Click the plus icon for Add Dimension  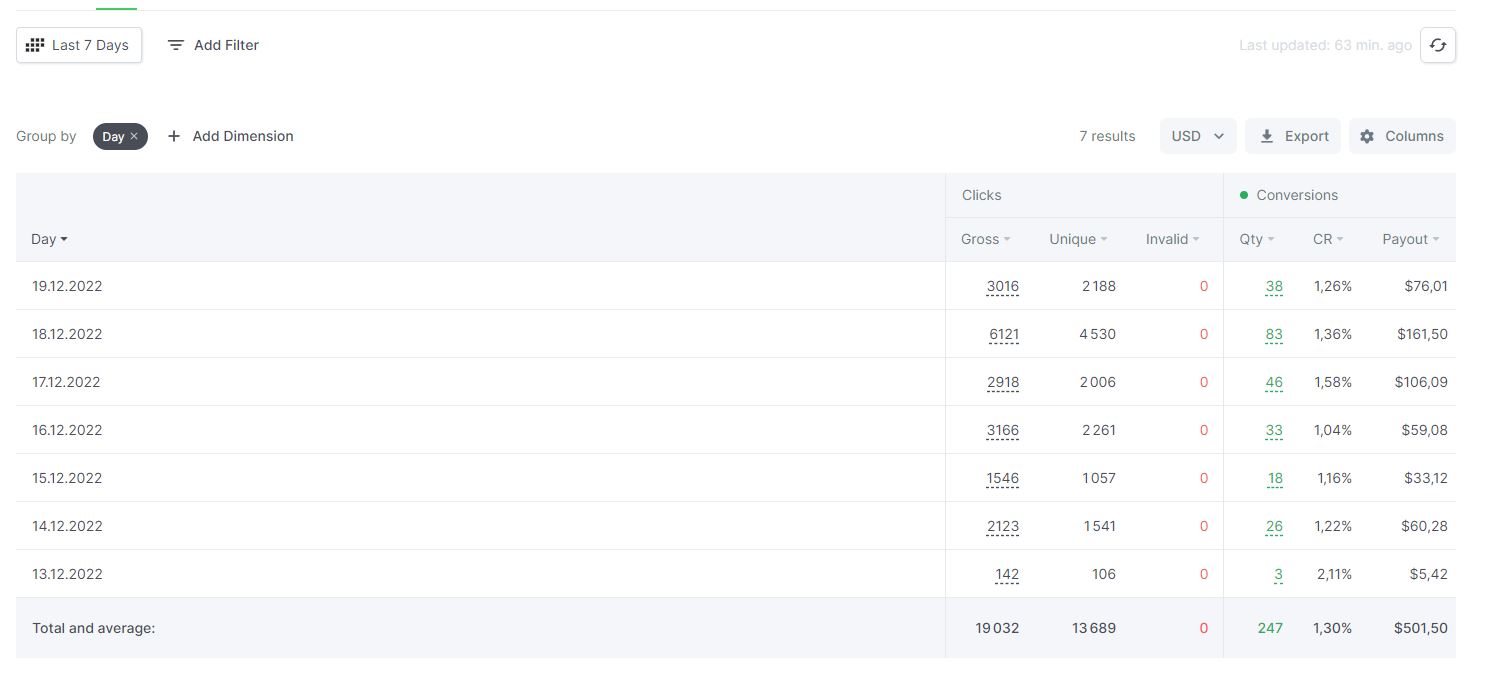click(x=174, y=136)
